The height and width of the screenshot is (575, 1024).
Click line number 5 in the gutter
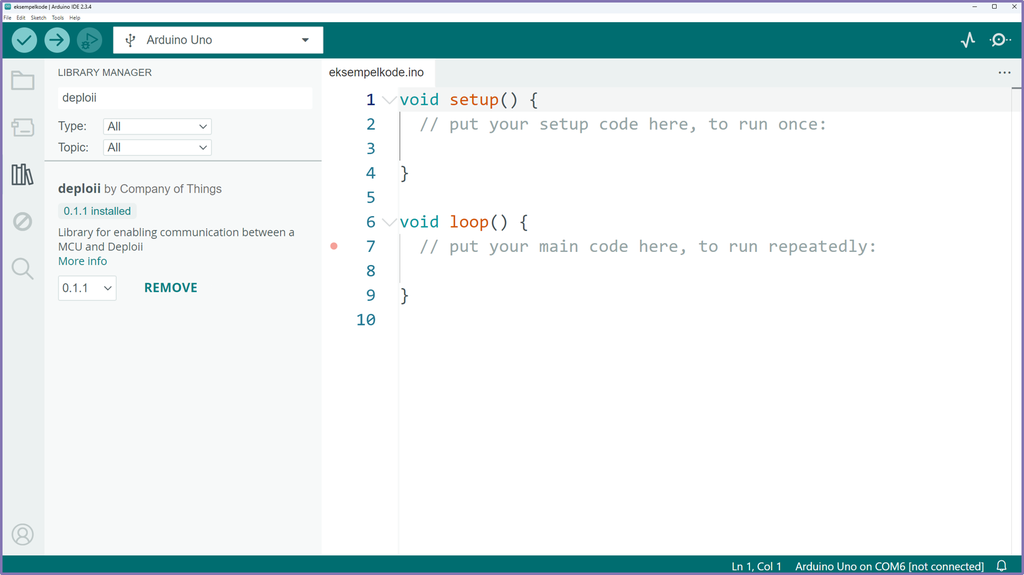(371, 197)
